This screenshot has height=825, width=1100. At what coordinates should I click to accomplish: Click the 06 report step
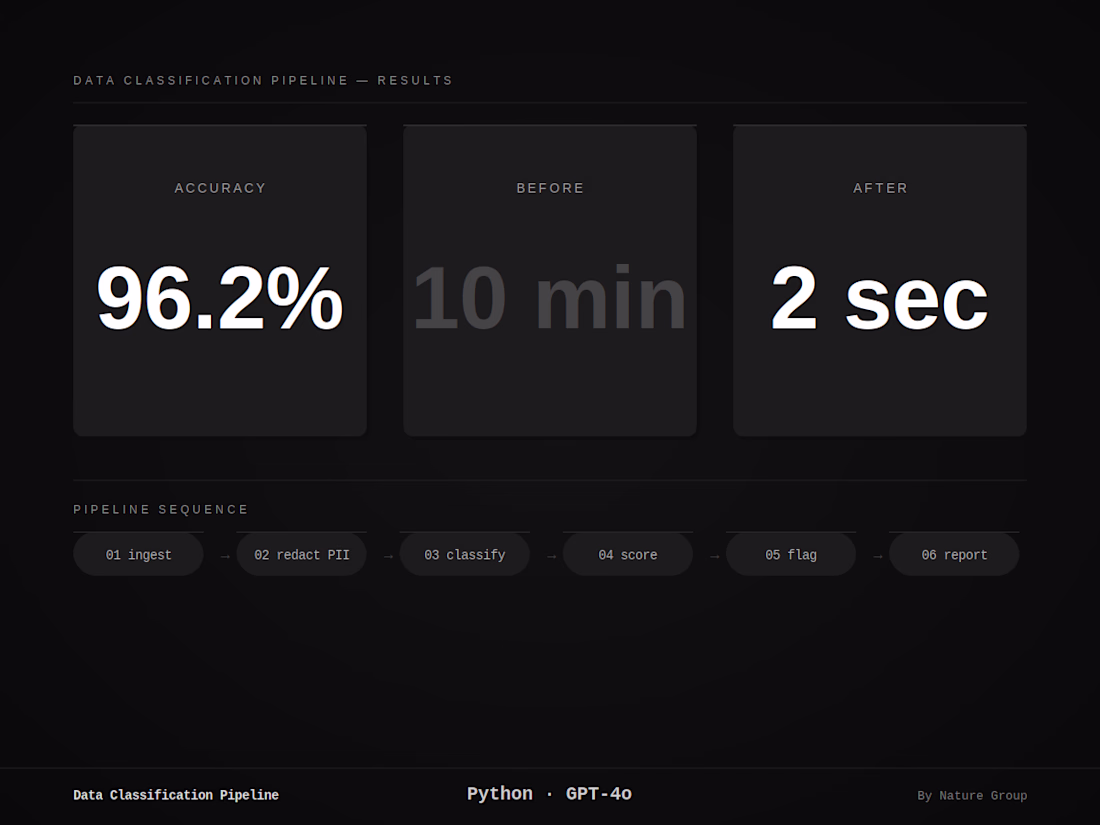click(953, 555)
